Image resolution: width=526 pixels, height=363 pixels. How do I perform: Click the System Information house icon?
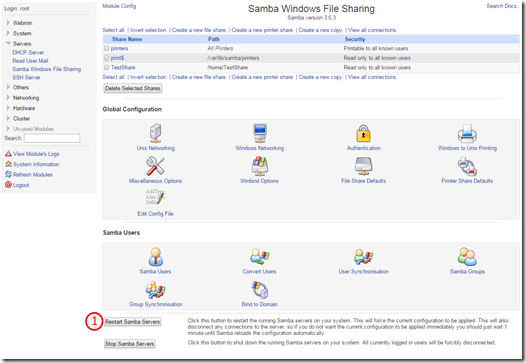click(8, 164)
